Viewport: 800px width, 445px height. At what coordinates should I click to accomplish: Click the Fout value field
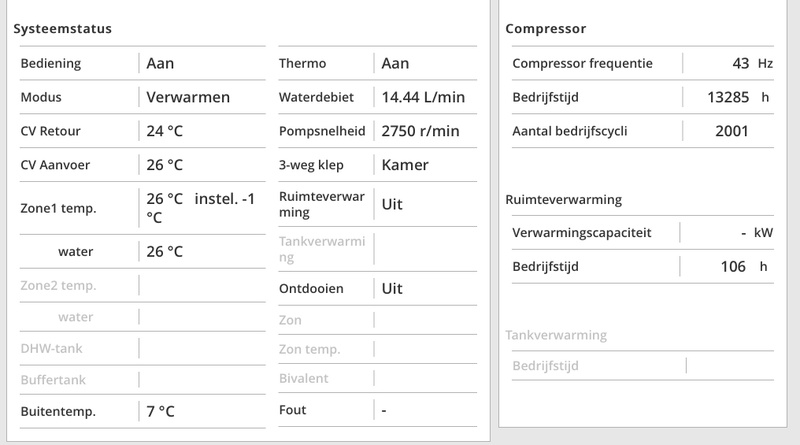point(385,410)
